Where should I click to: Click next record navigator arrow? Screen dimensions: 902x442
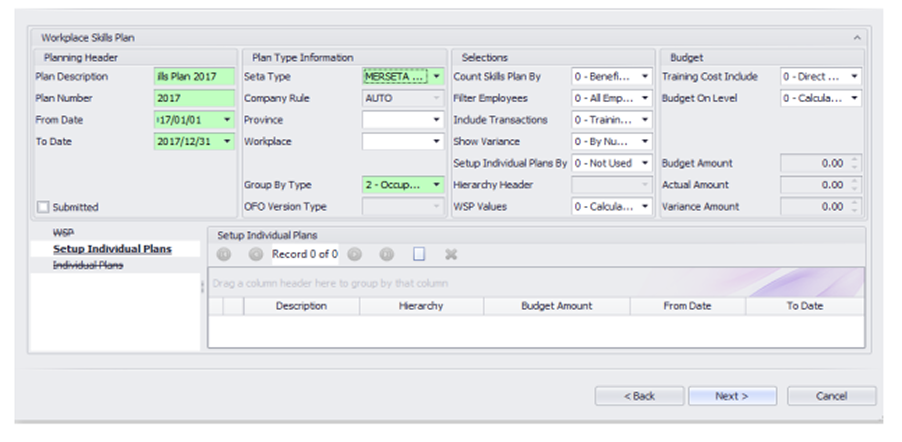tap(354, 255)
